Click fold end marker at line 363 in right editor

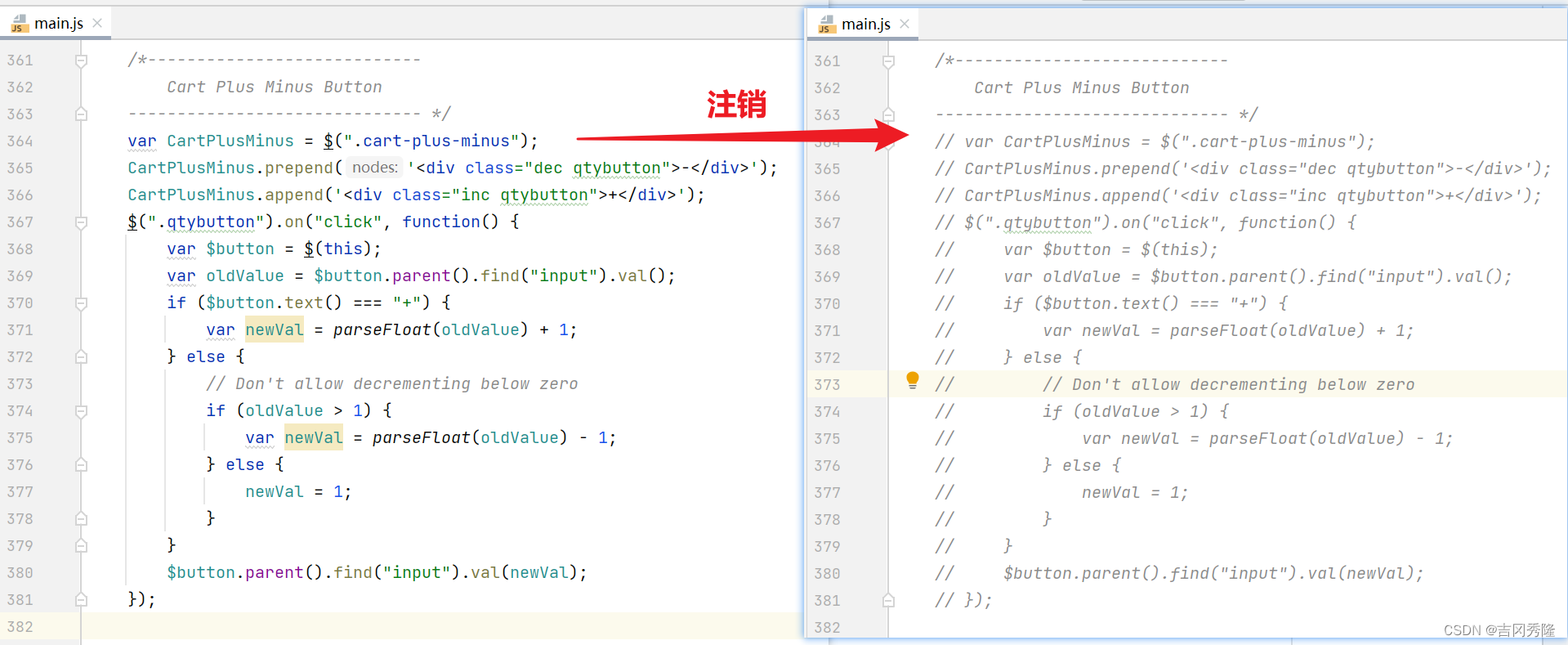click(x=888, y=115)
